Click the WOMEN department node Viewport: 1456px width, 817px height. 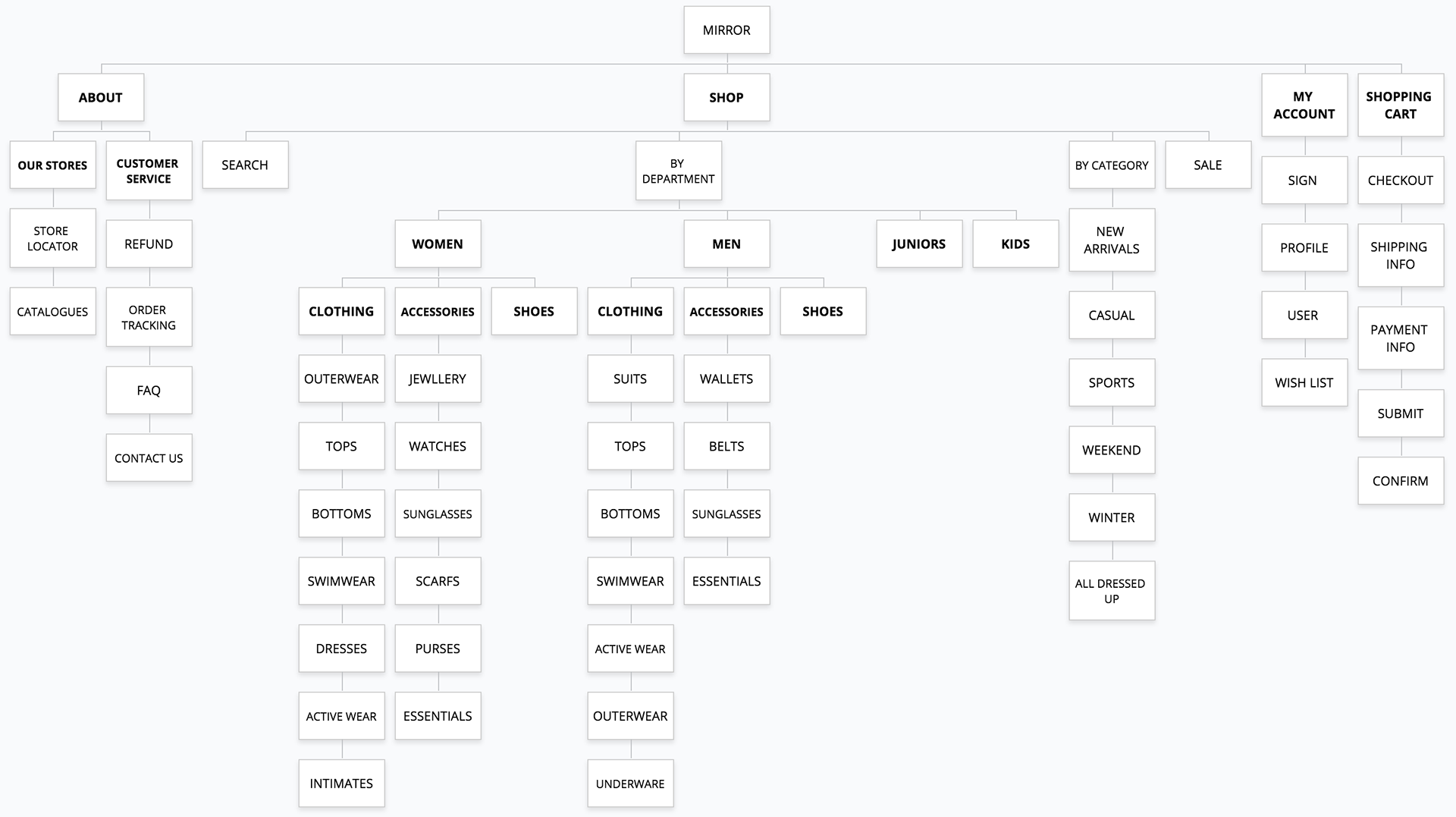(x=438, y=244)
